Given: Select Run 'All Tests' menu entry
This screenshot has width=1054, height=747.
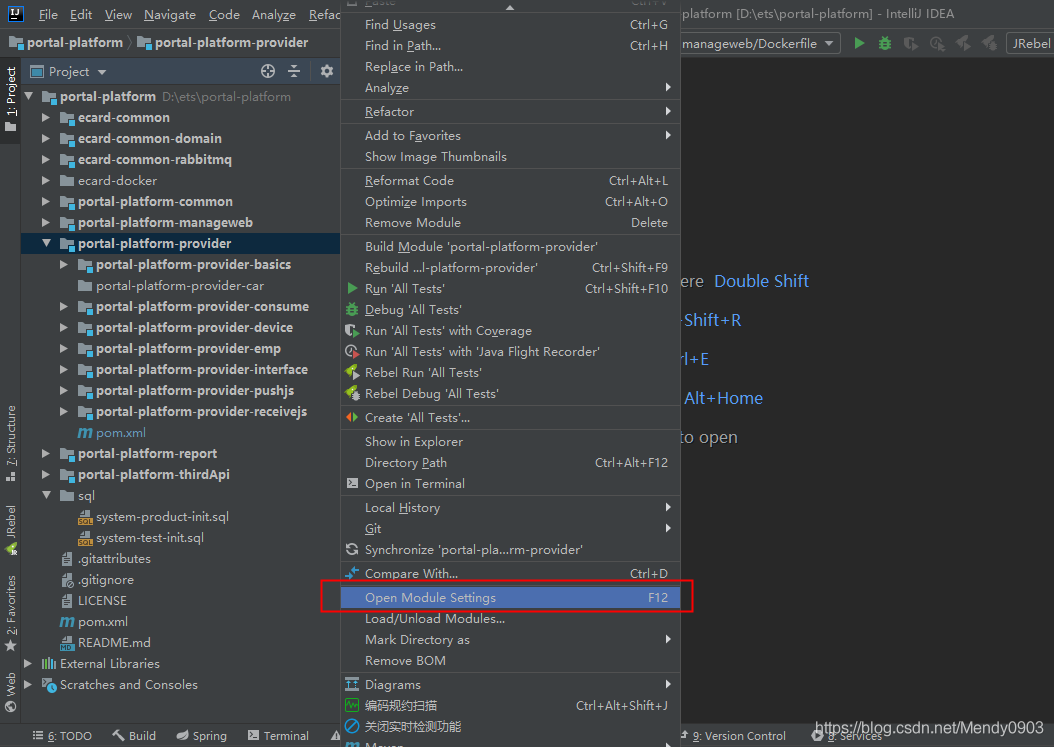Looking at the screenshot, I should click(x=510, y=288).
